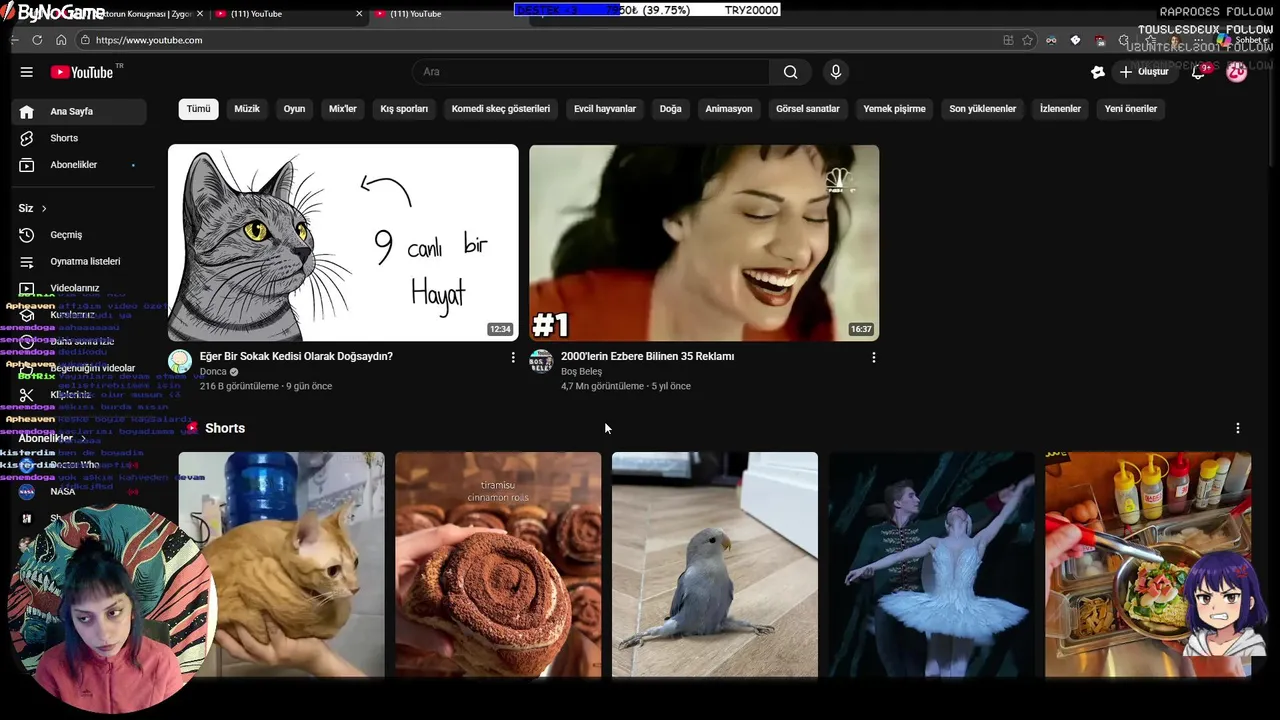
Task: Select the Animasyon filter chip
Action: [729, 109]
